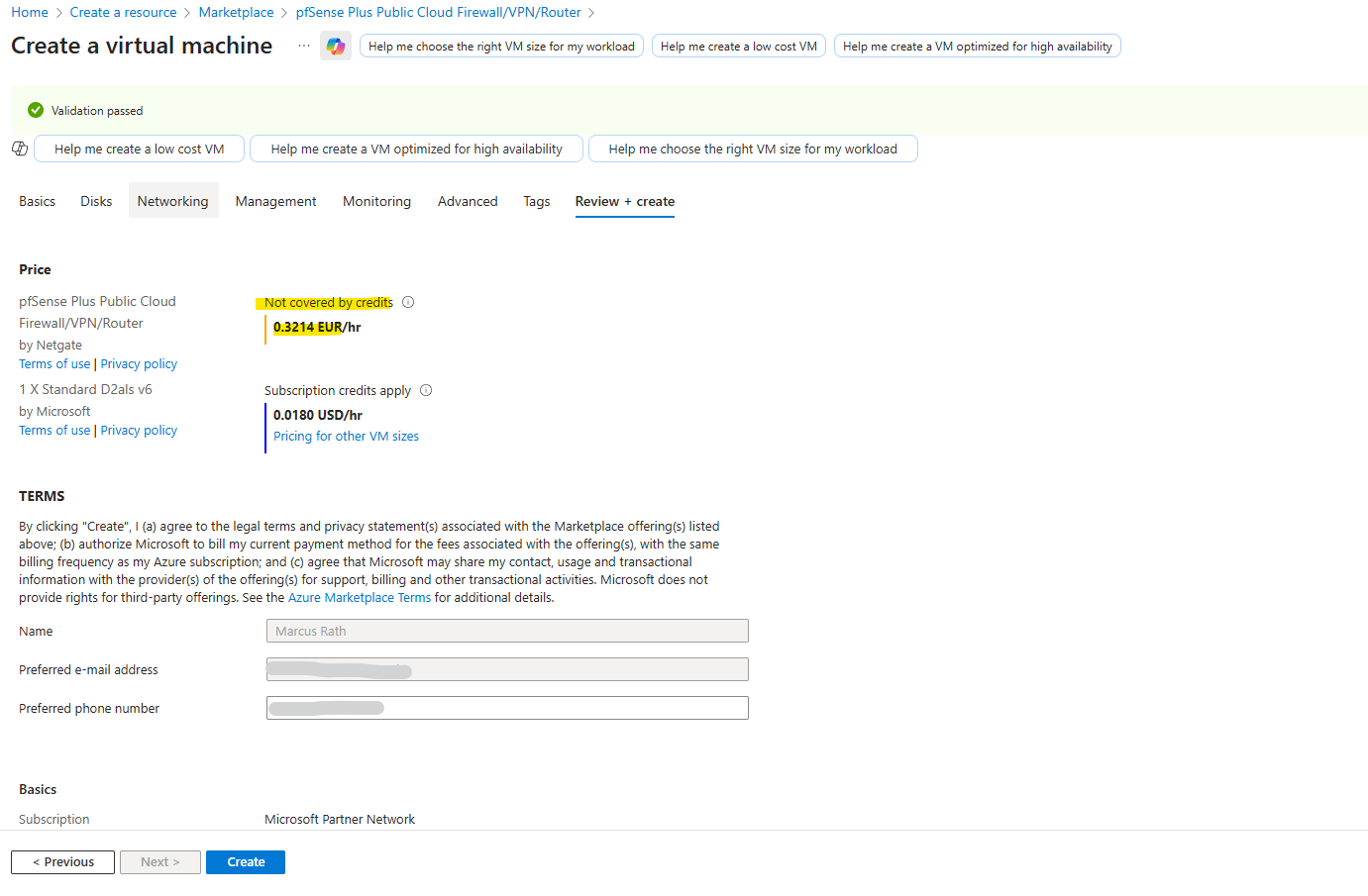Open pfSense Plus Public Cloud breadcrumb

pos(439,12)
